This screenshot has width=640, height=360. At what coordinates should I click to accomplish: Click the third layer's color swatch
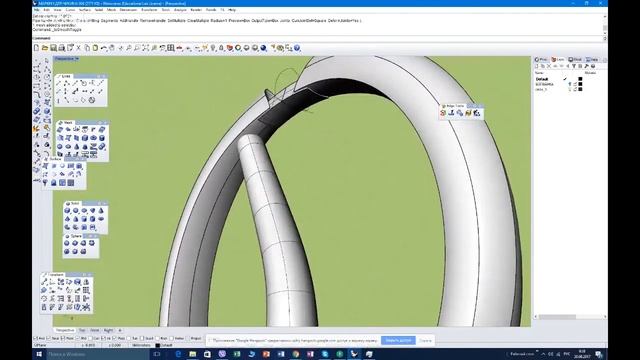(580, 89)
